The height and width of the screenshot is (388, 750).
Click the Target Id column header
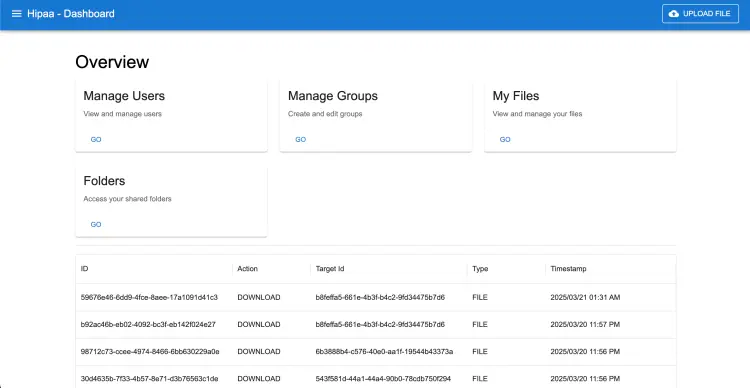[x=330, y=269]
